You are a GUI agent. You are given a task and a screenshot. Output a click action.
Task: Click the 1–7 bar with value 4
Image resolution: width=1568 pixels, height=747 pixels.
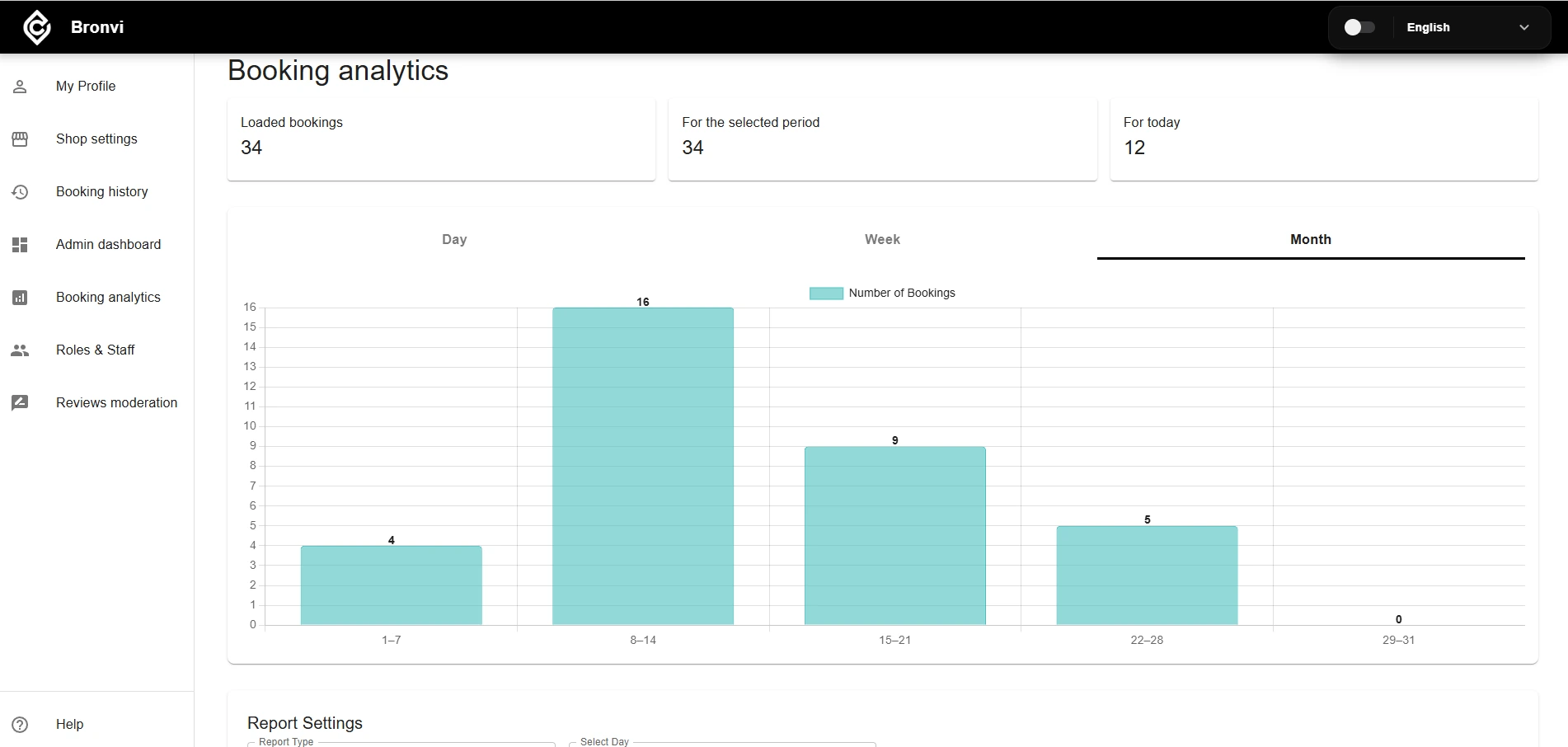tap(392, 585)
